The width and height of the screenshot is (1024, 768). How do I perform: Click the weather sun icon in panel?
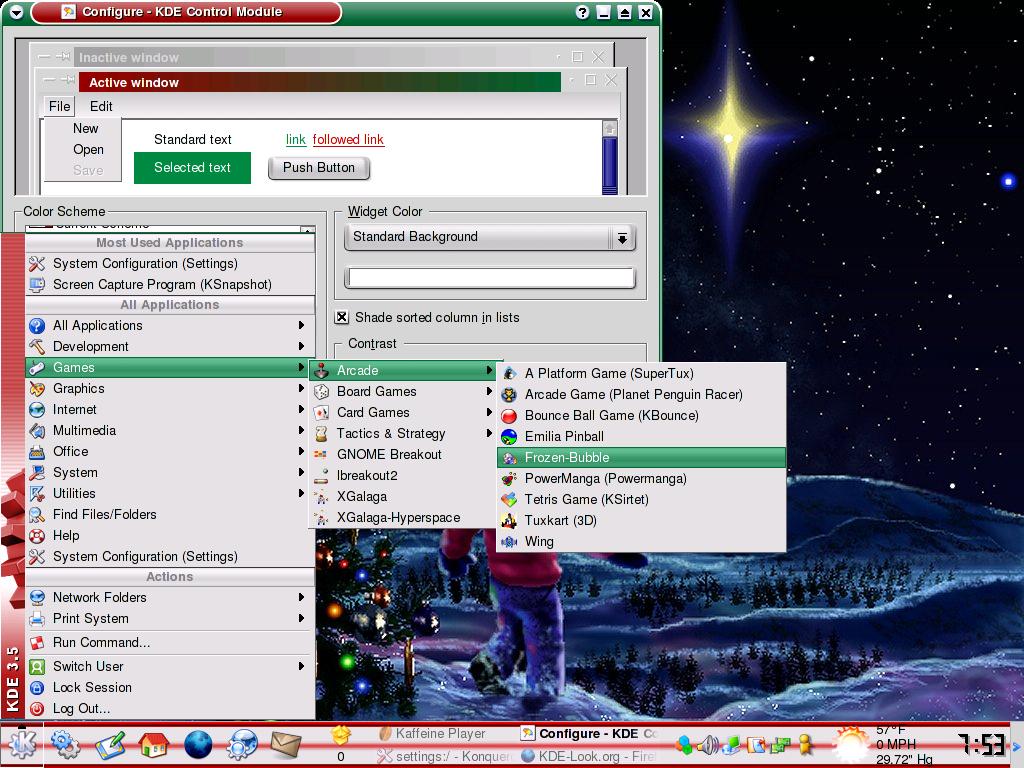pos(850,745)
